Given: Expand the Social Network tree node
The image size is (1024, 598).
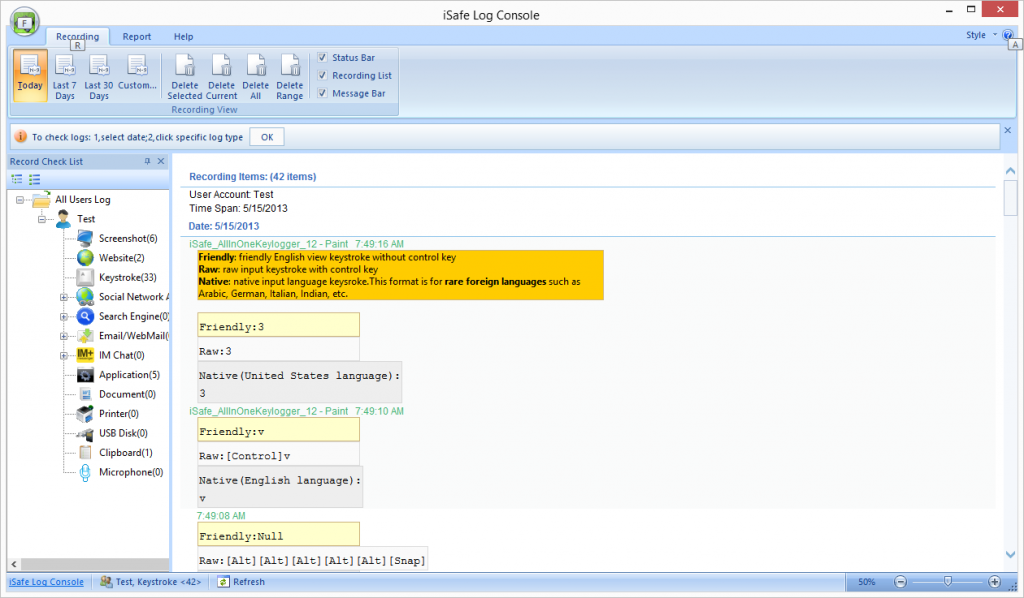Looking at the screenshot, I should pyautogui.click(x=64, y=297).
